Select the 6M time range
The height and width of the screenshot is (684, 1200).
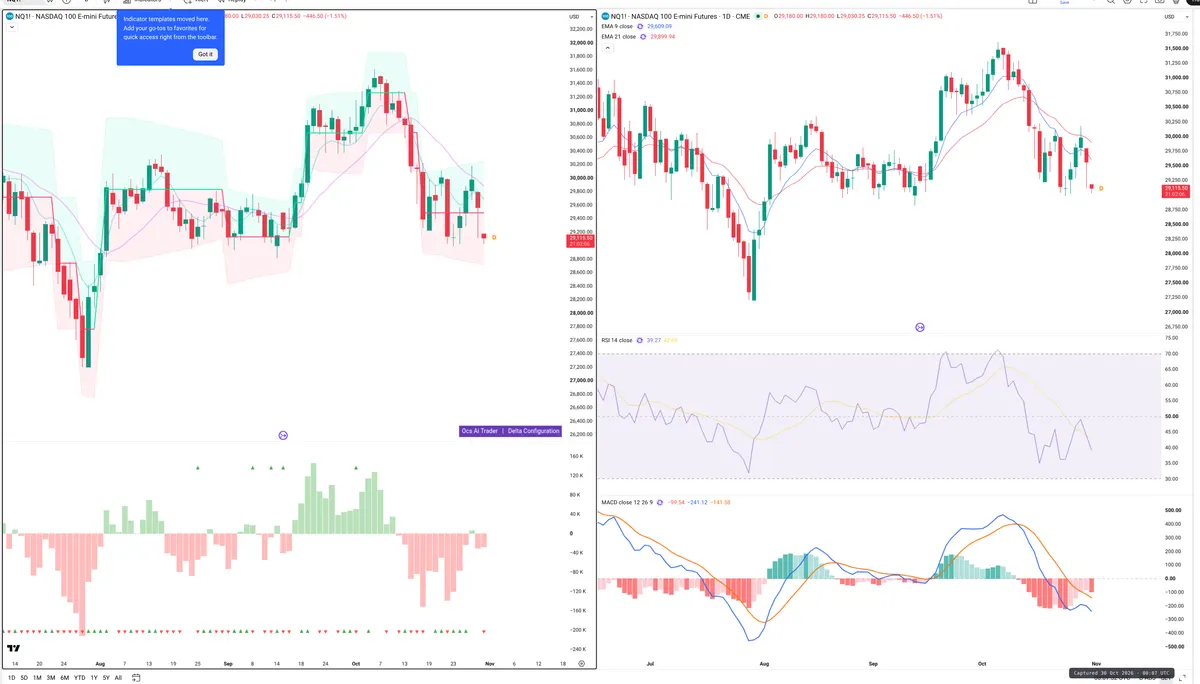pos(65,677)
